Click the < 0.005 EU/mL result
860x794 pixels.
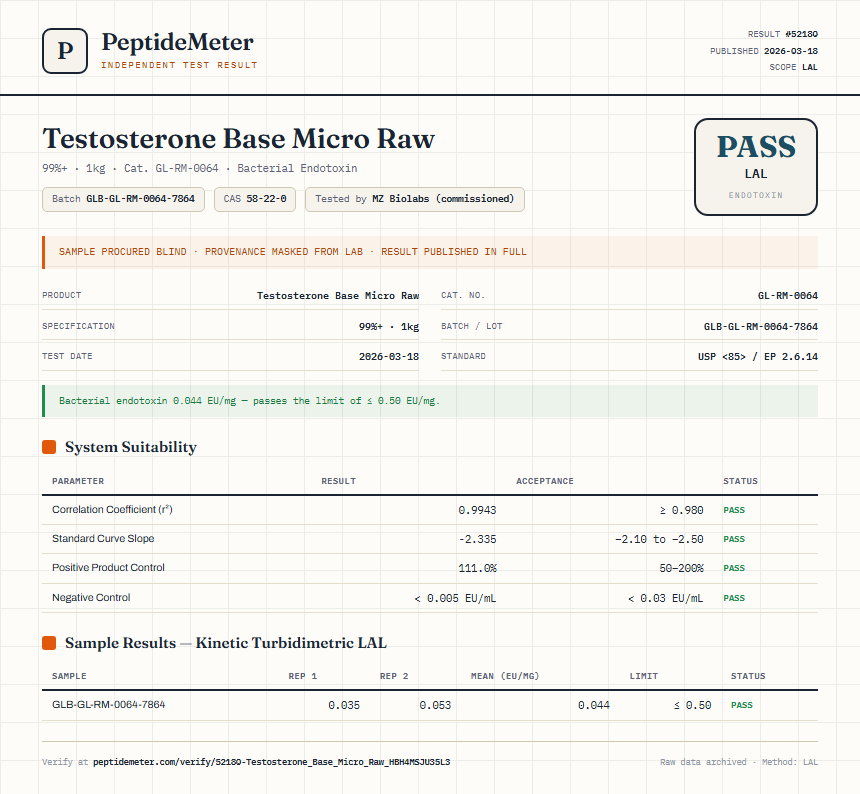pos(455,598)
